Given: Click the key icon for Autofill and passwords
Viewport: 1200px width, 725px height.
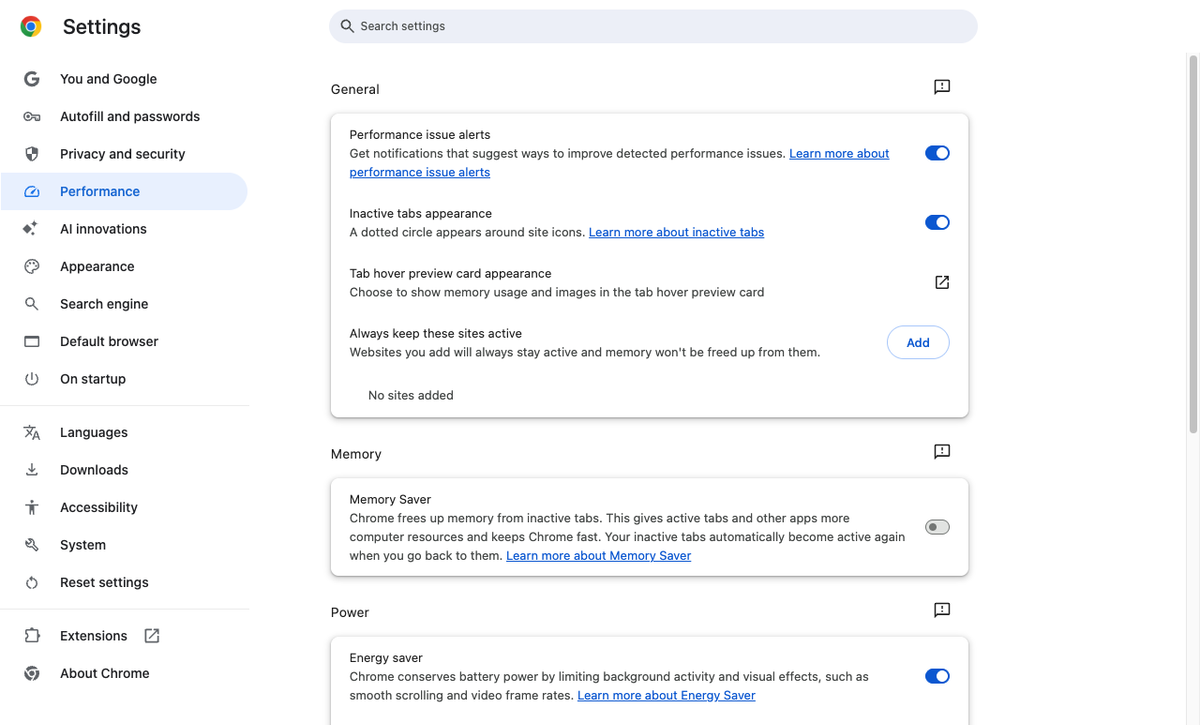Looking at the screenshot, I should [x=32, y=116].
